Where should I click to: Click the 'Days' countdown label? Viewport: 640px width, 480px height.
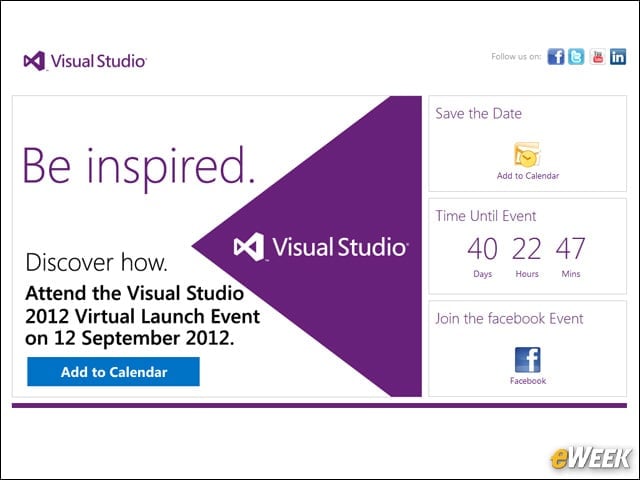tap(482, 274)
